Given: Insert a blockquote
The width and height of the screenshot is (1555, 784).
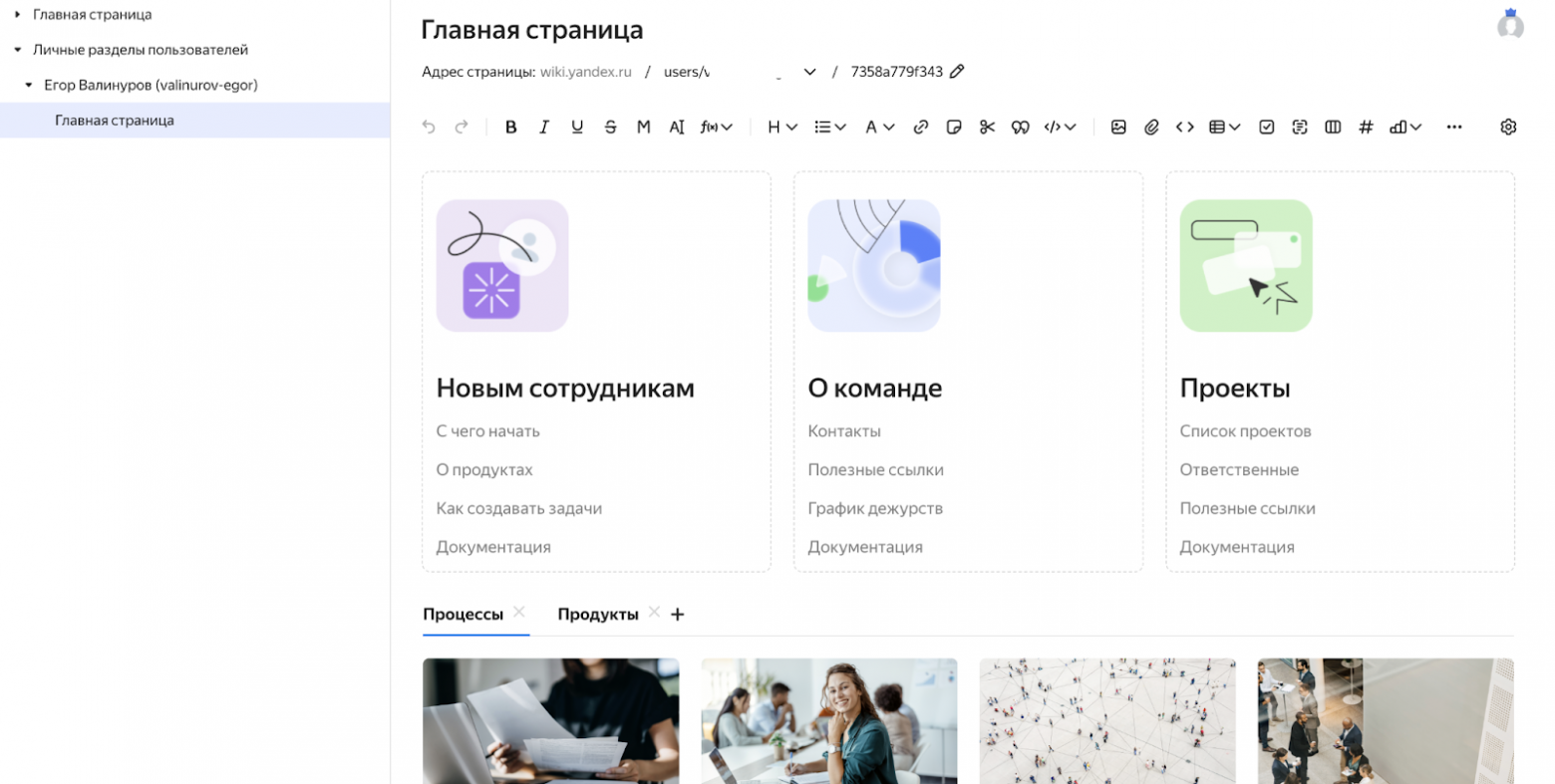Looking at the screenshot, I should coord(1021,127).
